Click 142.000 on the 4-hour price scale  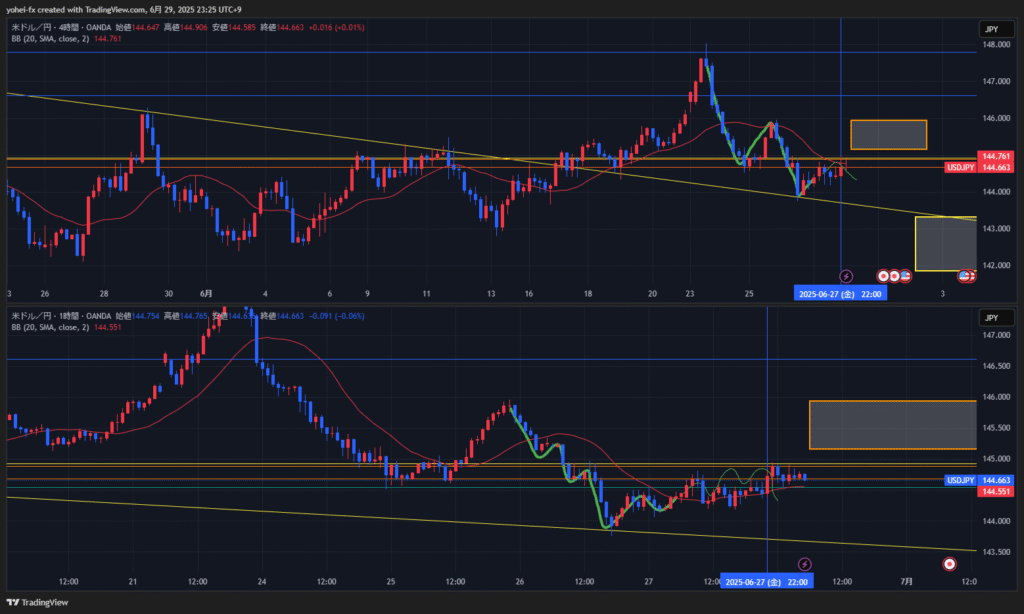996,265
